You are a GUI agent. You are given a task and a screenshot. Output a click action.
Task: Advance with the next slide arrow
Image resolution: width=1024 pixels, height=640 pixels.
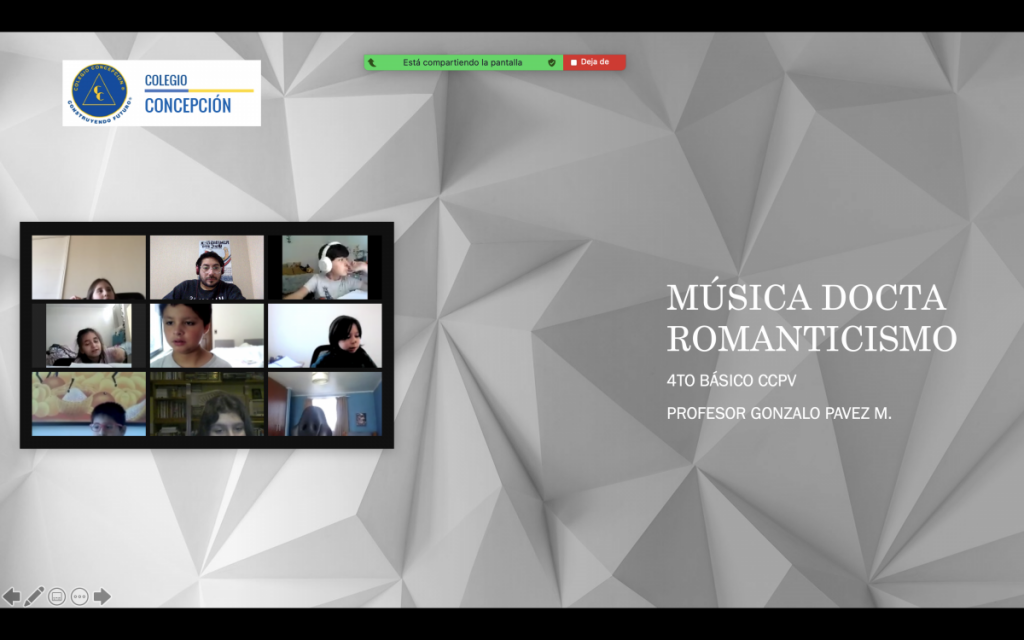point(102,597)
